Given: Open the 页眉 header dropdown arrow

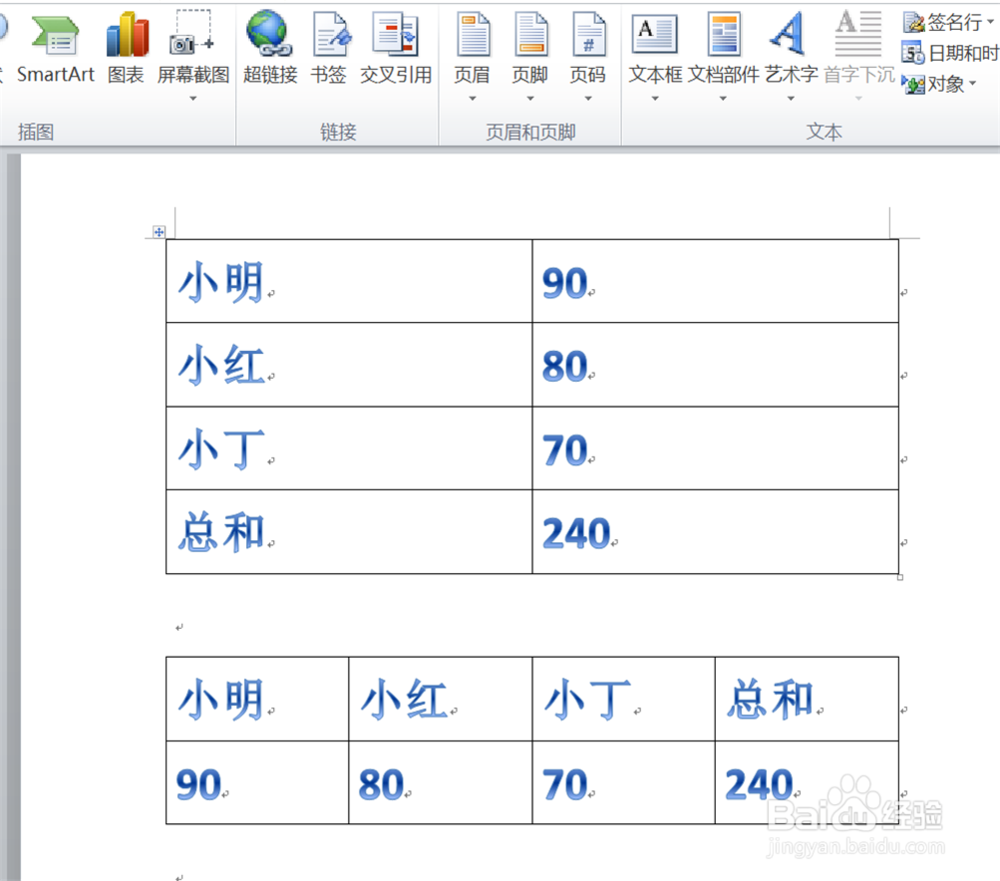Looking at the screenshot, I should (x=472, y=97).
